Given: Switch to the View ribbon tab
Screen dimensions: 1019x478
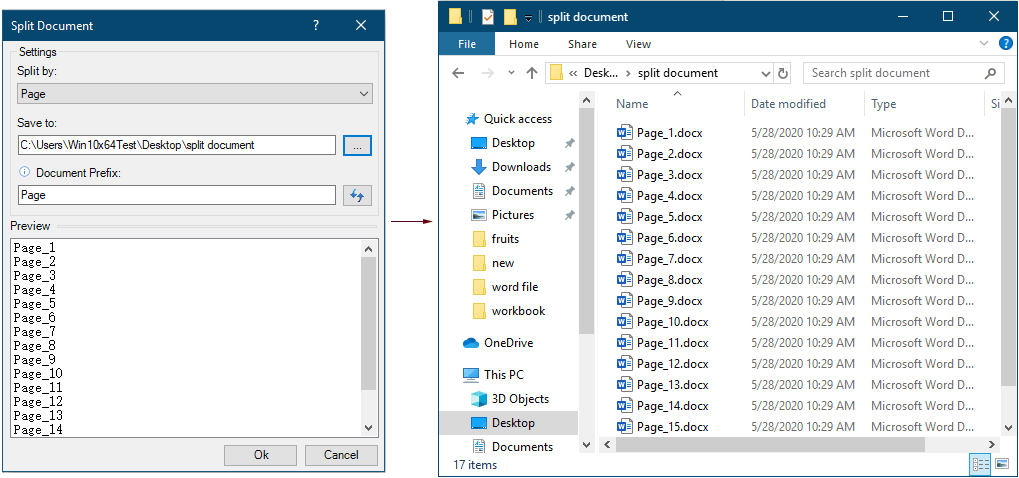Looking at the screenshot, I should [638, 44].
